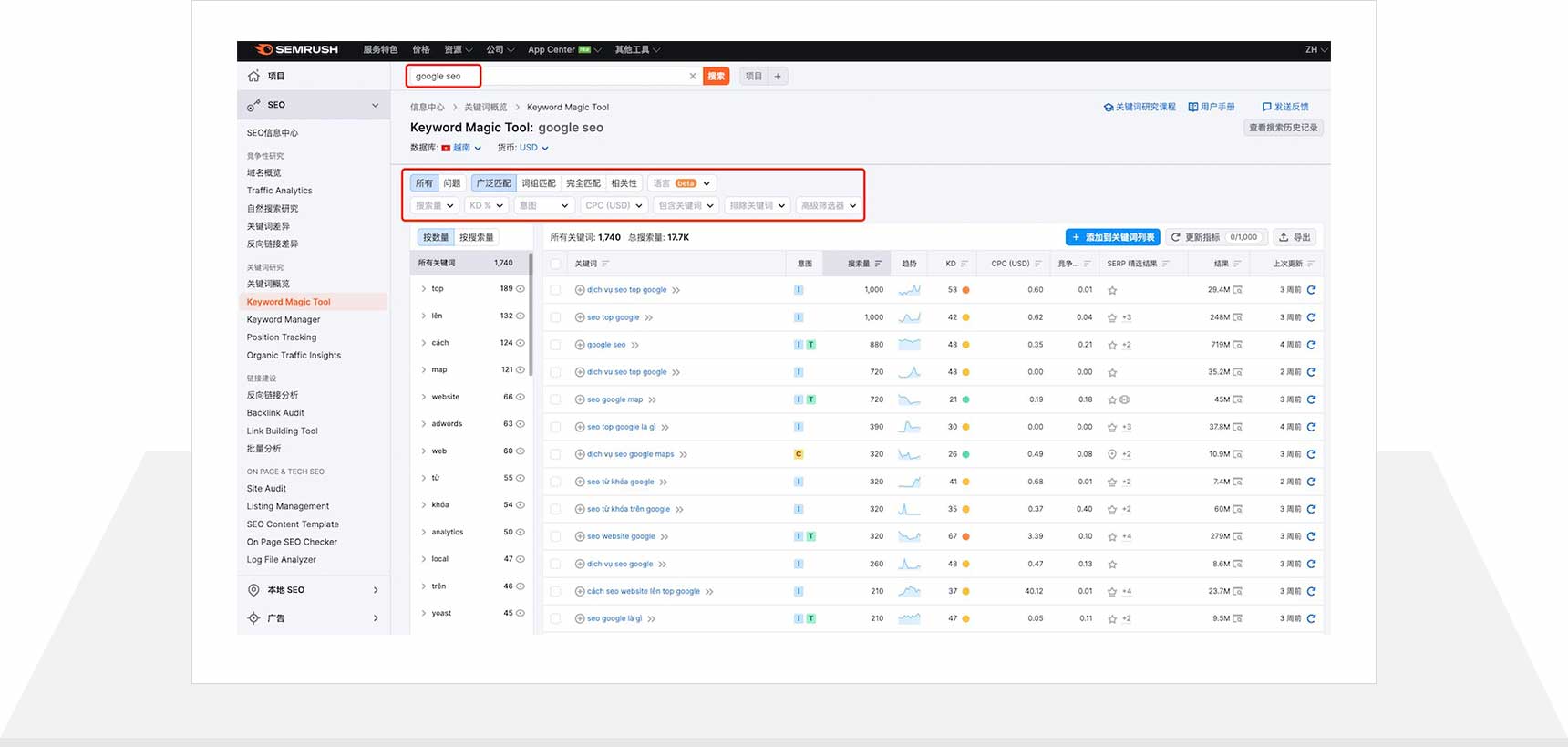Click the Semrush logo
This screenshot has width=1568, height=747.
[x=296, y=49]
